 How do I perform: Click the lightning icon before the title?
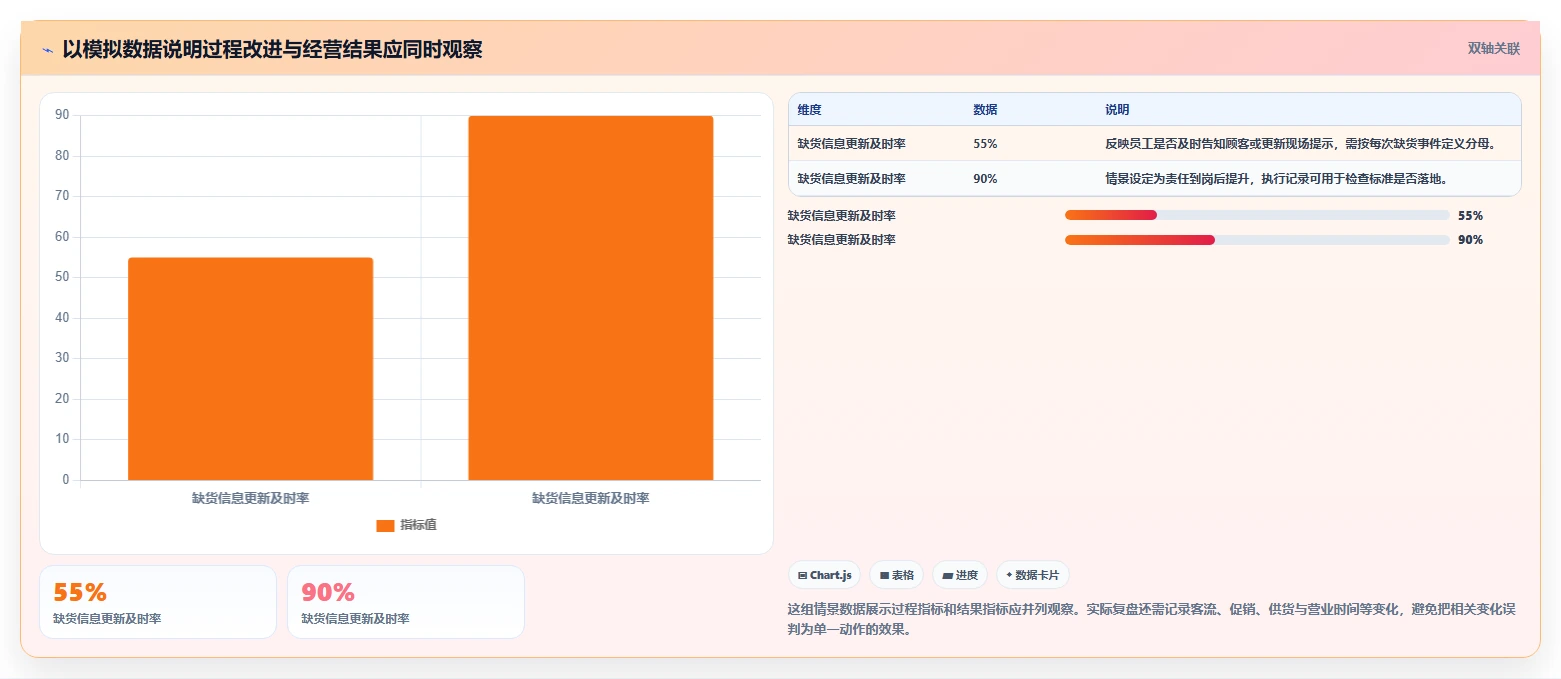click(x=47, y=50)
